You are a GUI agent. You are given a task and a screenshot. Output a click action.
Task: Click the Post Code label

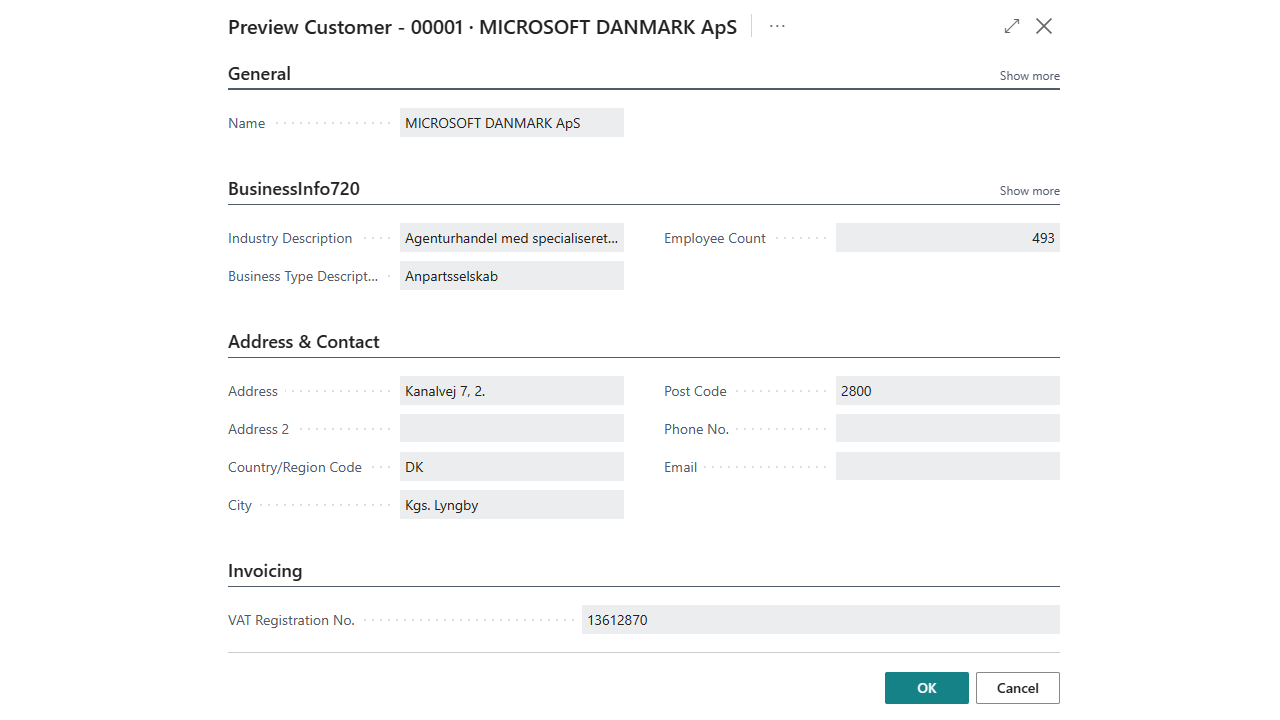[x=695, y=391]
